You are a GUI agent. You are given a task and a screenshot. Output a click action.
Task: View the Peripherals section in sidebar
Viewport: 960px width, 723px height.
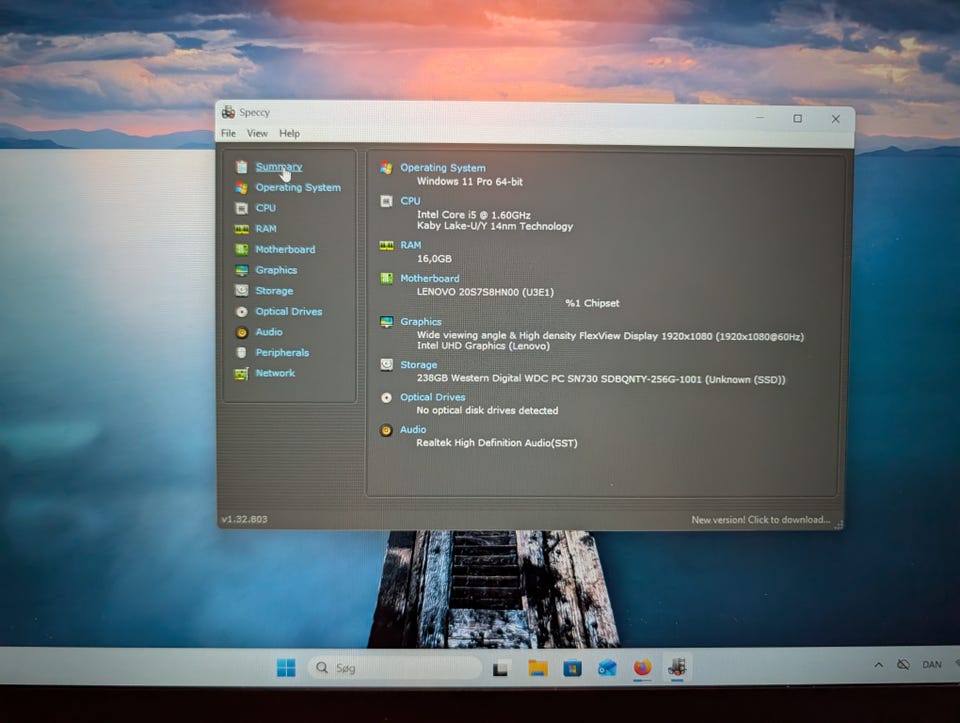282,353
